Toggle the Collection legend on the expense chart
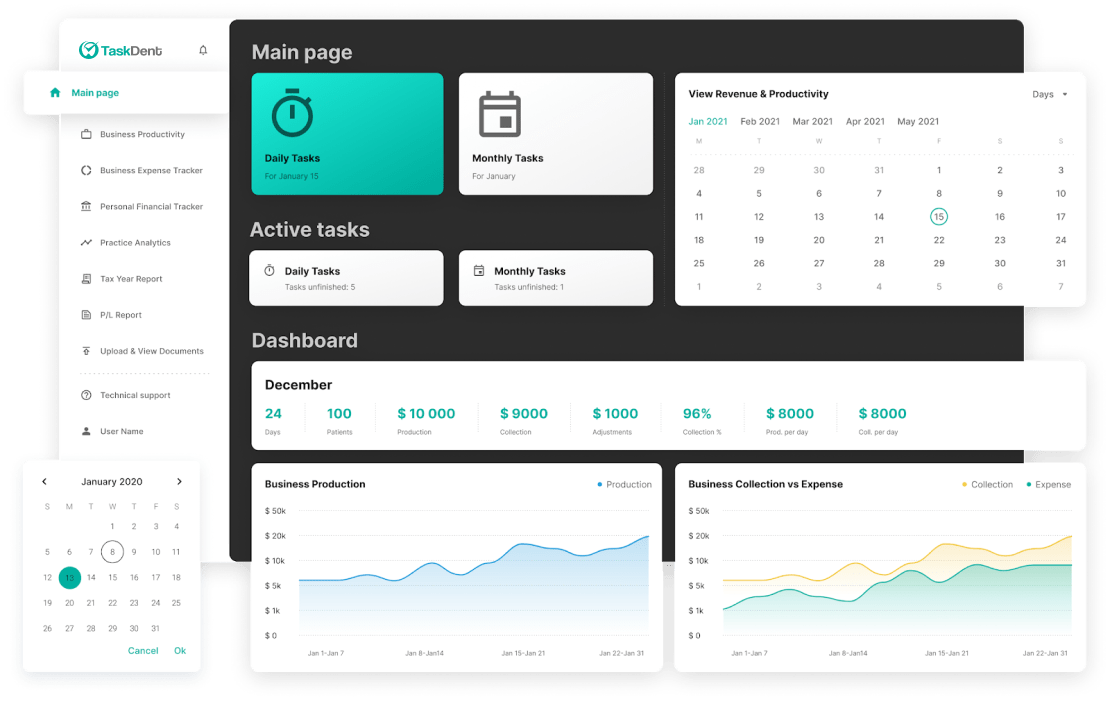The width and height of the screenshot is (1110, 701). pyautogui.click(x=987, y=483)
